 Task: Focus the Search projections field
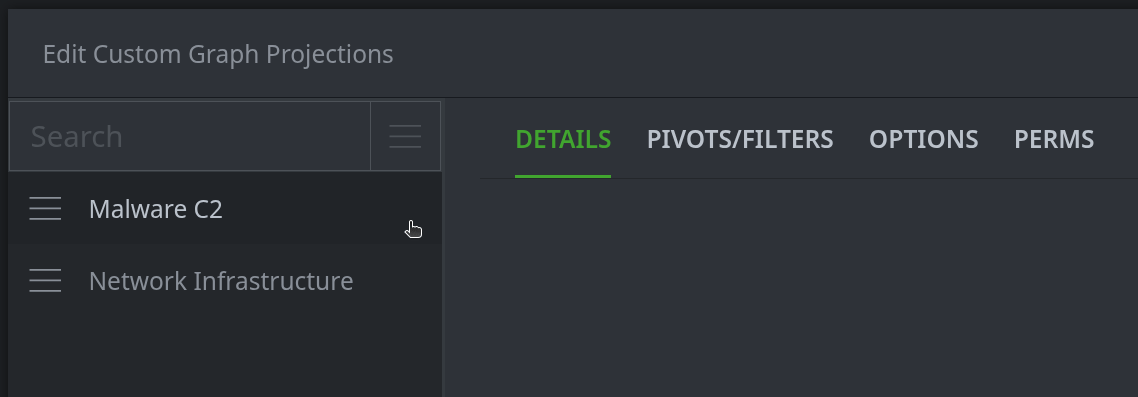point(190,136)
